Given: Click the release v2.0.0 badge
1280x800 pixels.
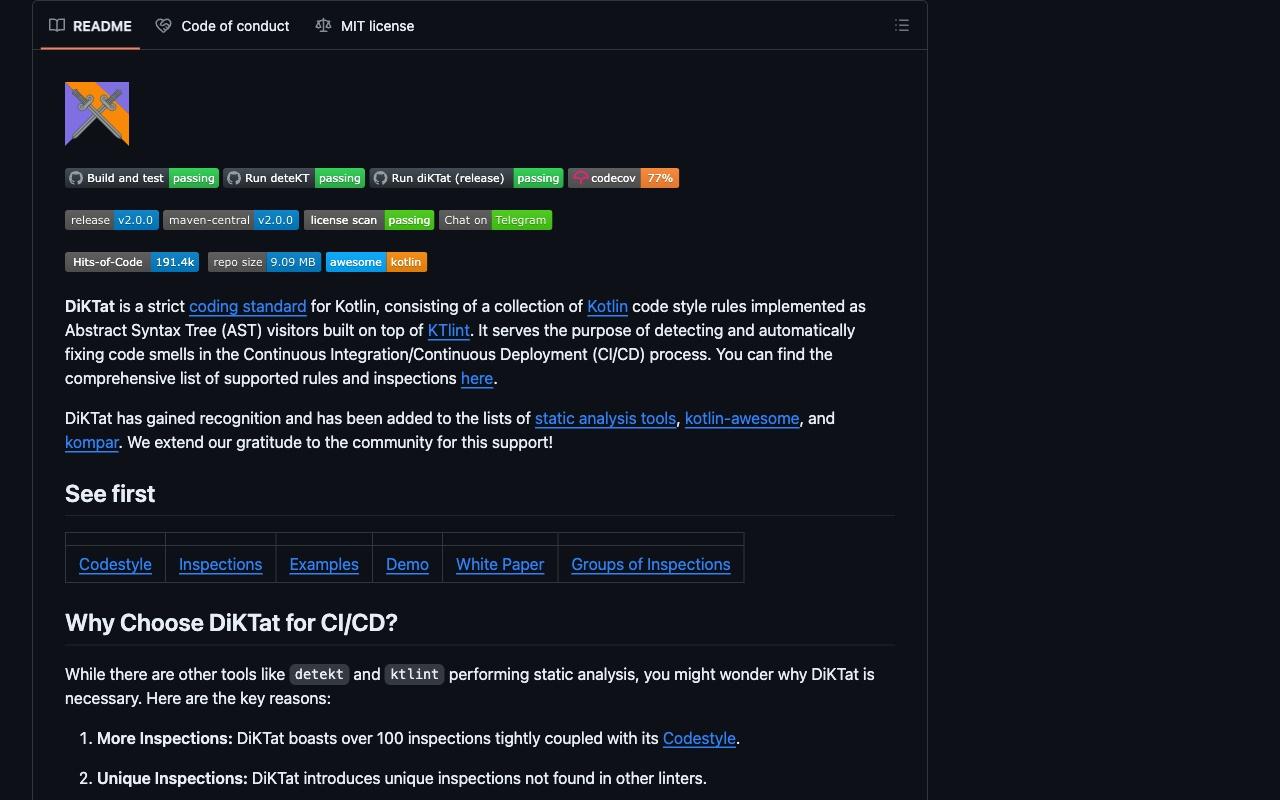Looking at the screenshot, I should coord(112,220).
